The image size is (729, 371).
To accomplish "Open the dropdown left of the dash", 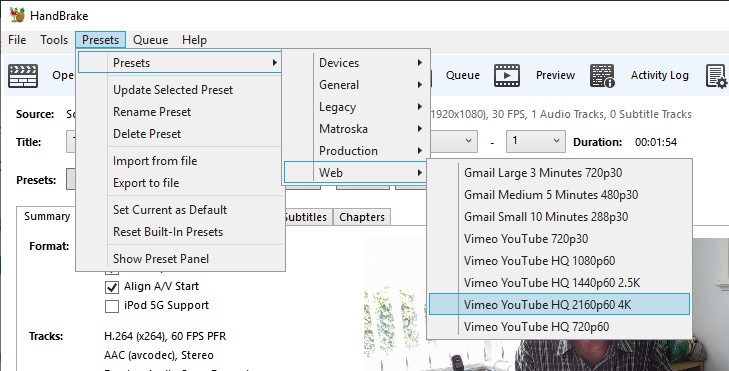I will click(x=453, y=141).
